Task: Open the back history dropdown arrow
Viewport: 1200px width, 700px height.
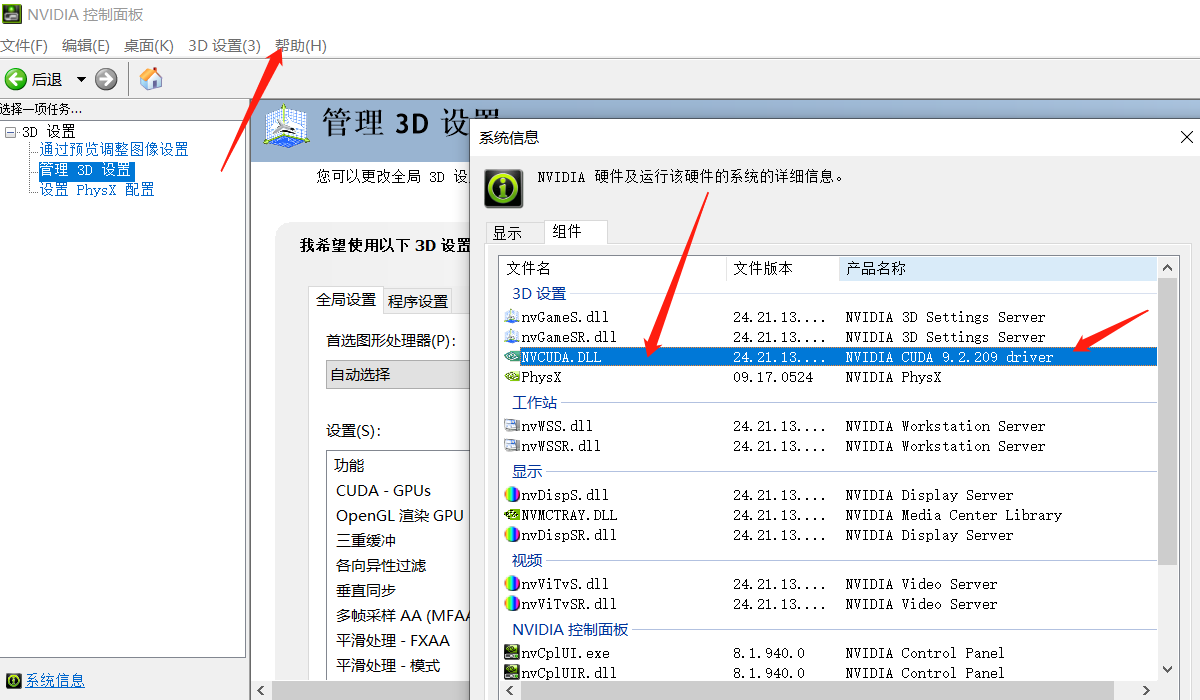Action: 81,80
